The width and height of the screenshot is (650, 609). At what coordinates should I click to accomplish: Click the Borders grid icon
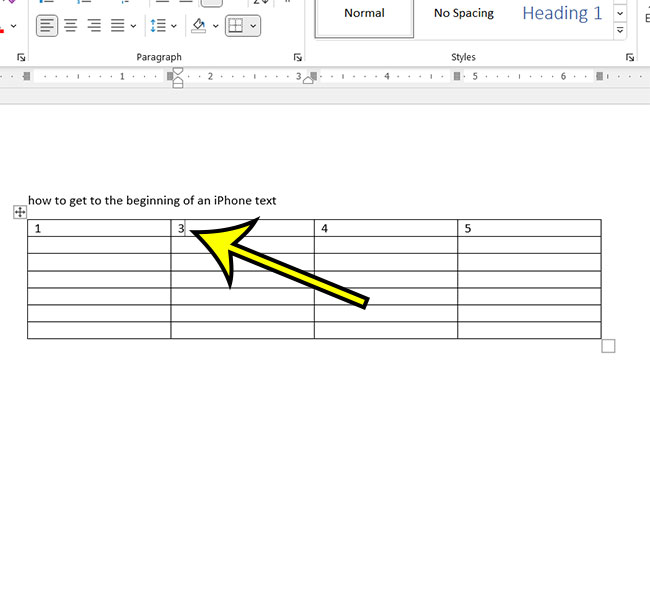(235, 26)
